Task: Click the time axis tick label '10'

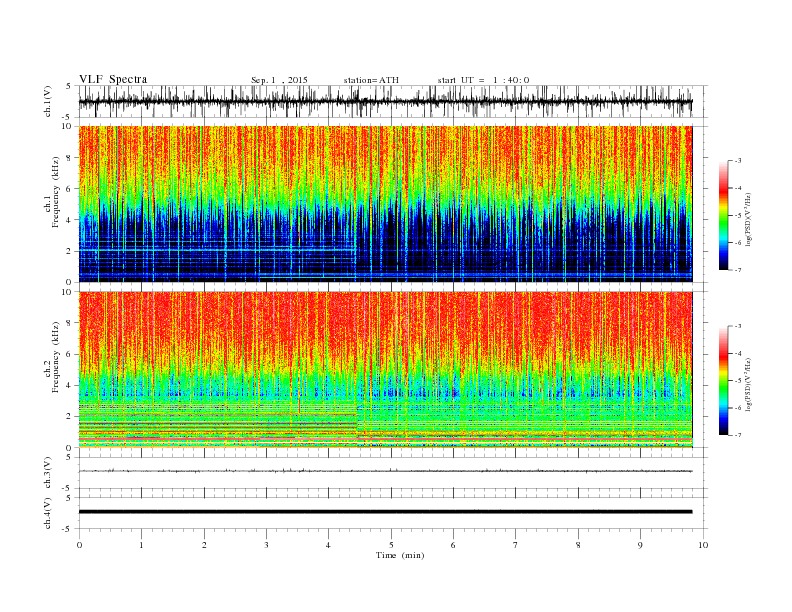Action: click(x=703, y=545)
